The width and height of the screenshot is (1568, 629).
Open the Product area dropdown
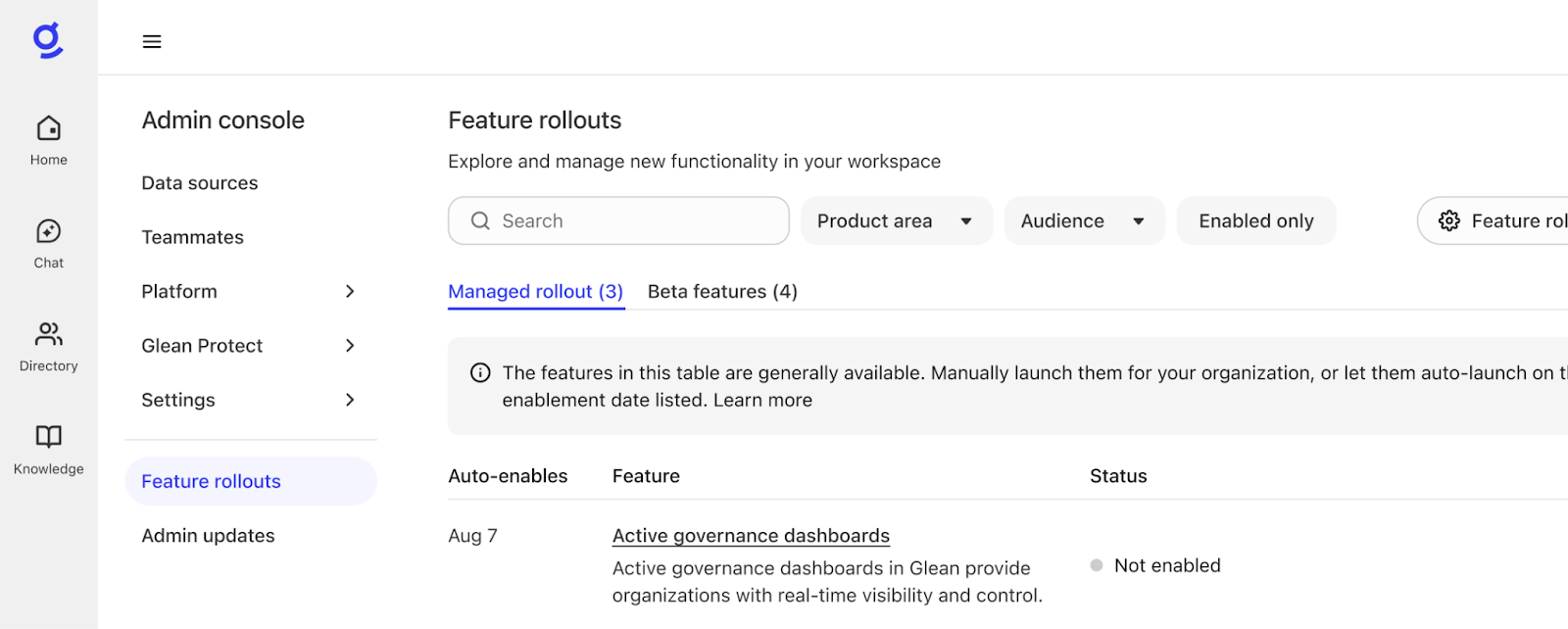896,221
